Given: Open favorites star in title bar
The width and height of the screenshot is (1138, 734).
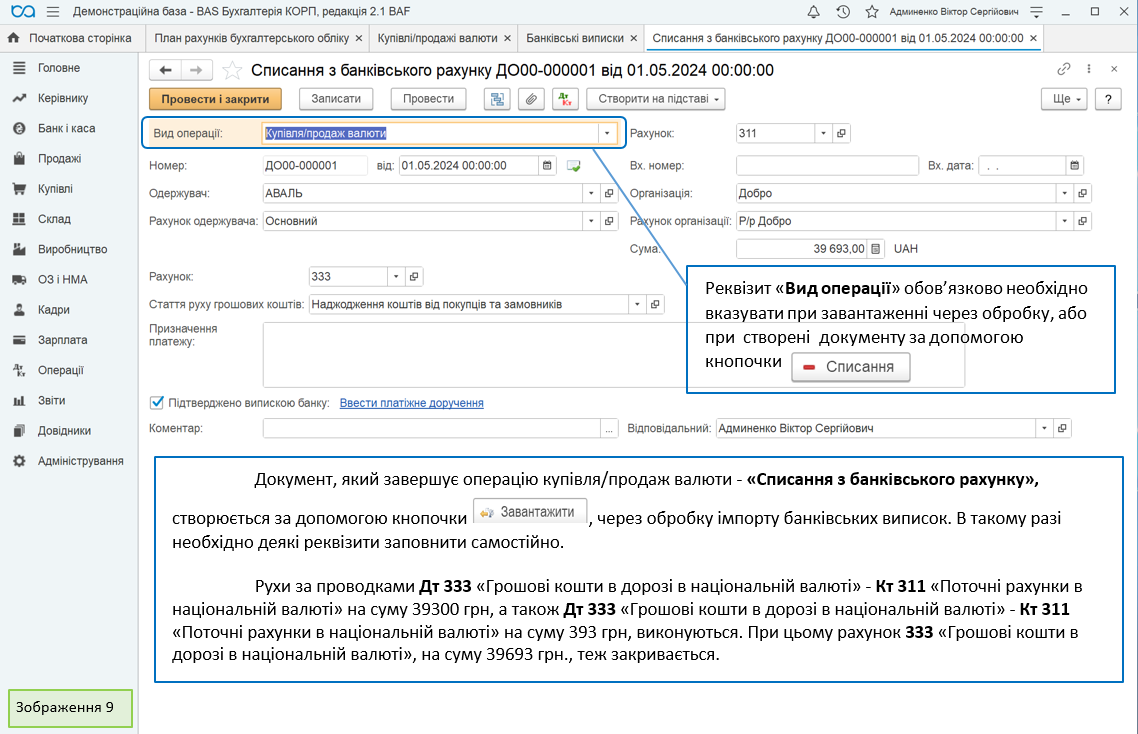Looking at the screenshot, I should tap(872, 12).
